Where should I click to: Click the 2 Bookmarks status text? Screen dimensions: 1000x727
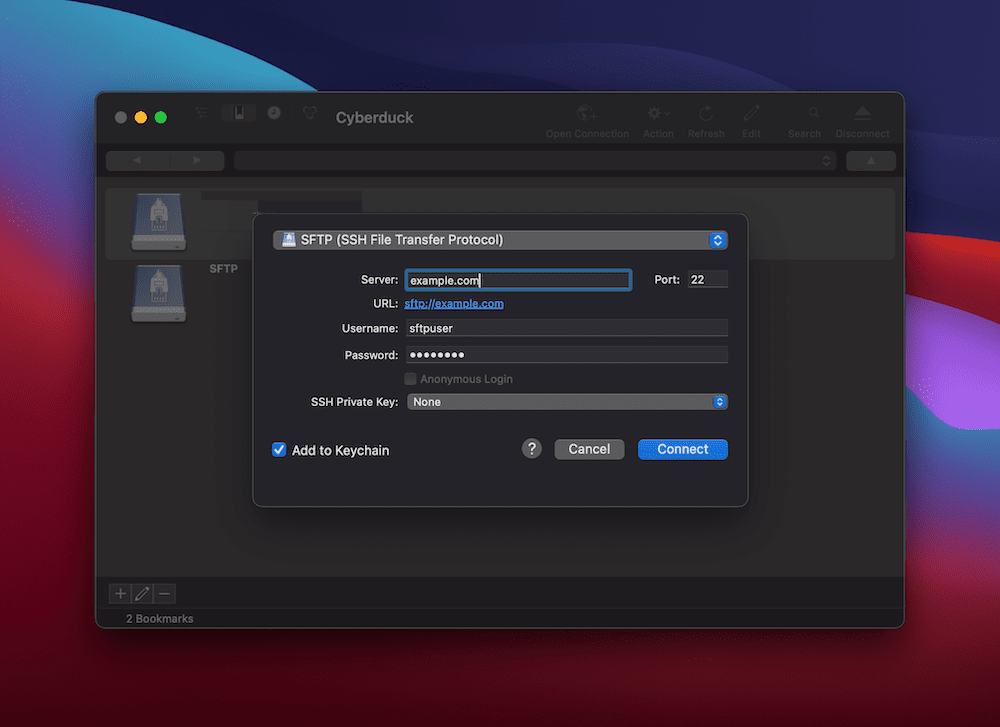[x=159, y=619]
